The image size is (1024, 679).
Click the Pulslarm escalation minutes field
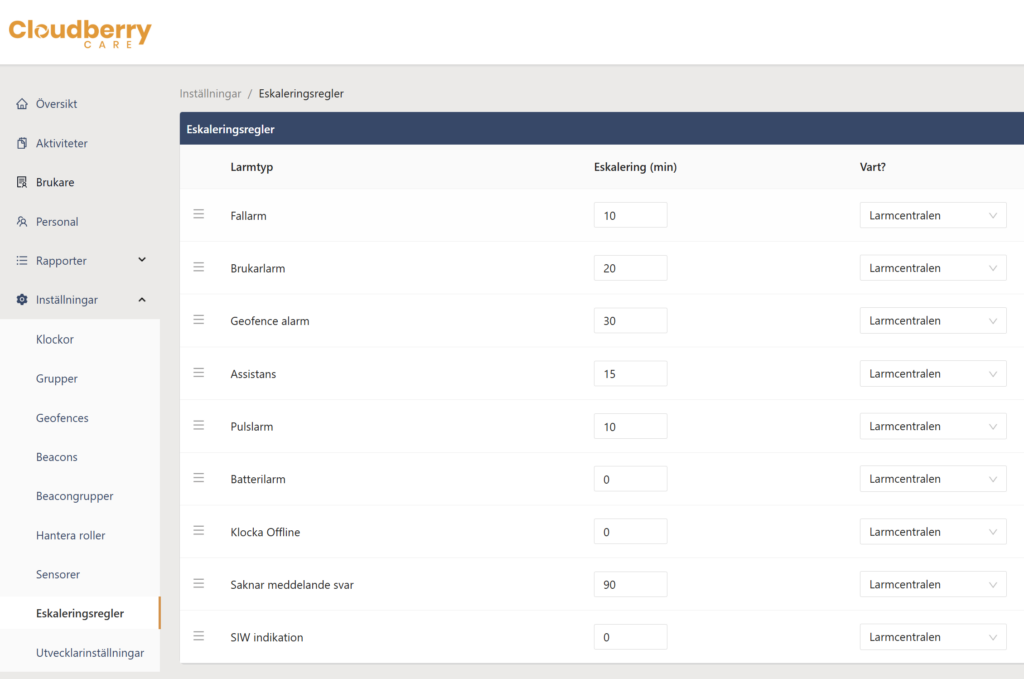[x=630, y=426]
